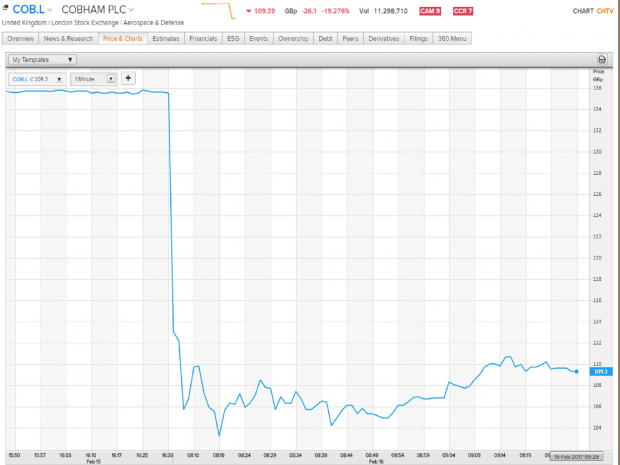Open the News & Research tab
Image resolution: width=620 pixels, height=465 pixels.
click(68, 38)
